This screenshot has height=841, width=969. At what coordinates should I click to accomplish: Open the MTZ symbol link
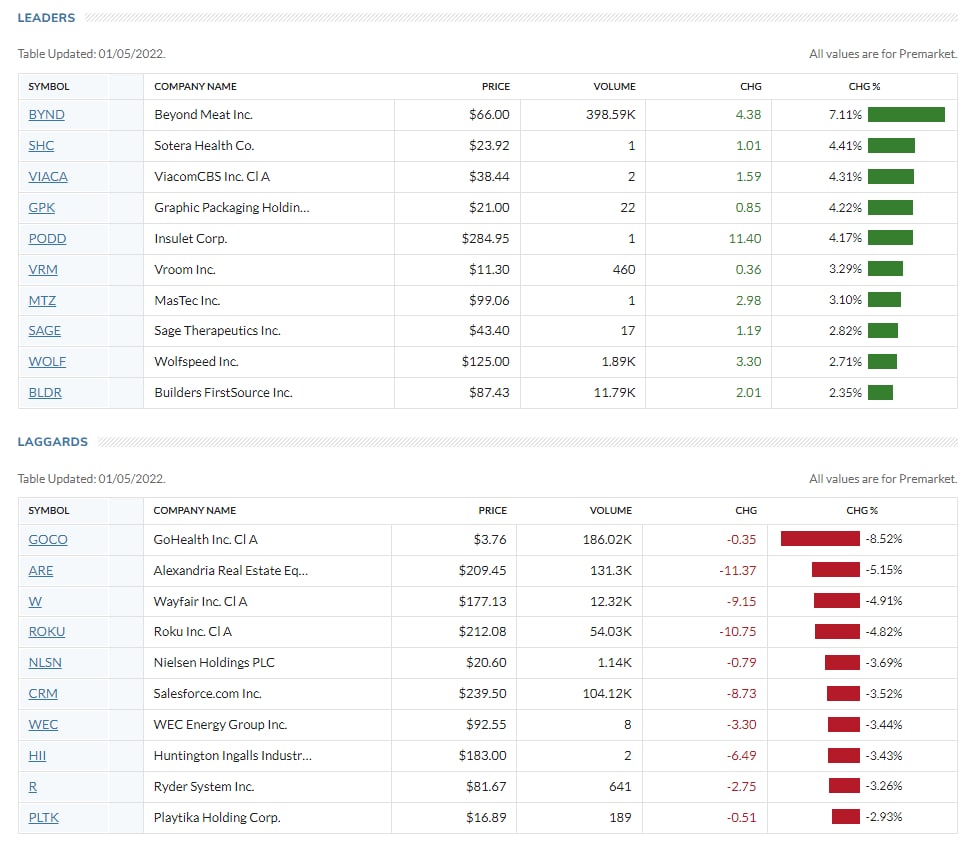click(x=42, y=300)
